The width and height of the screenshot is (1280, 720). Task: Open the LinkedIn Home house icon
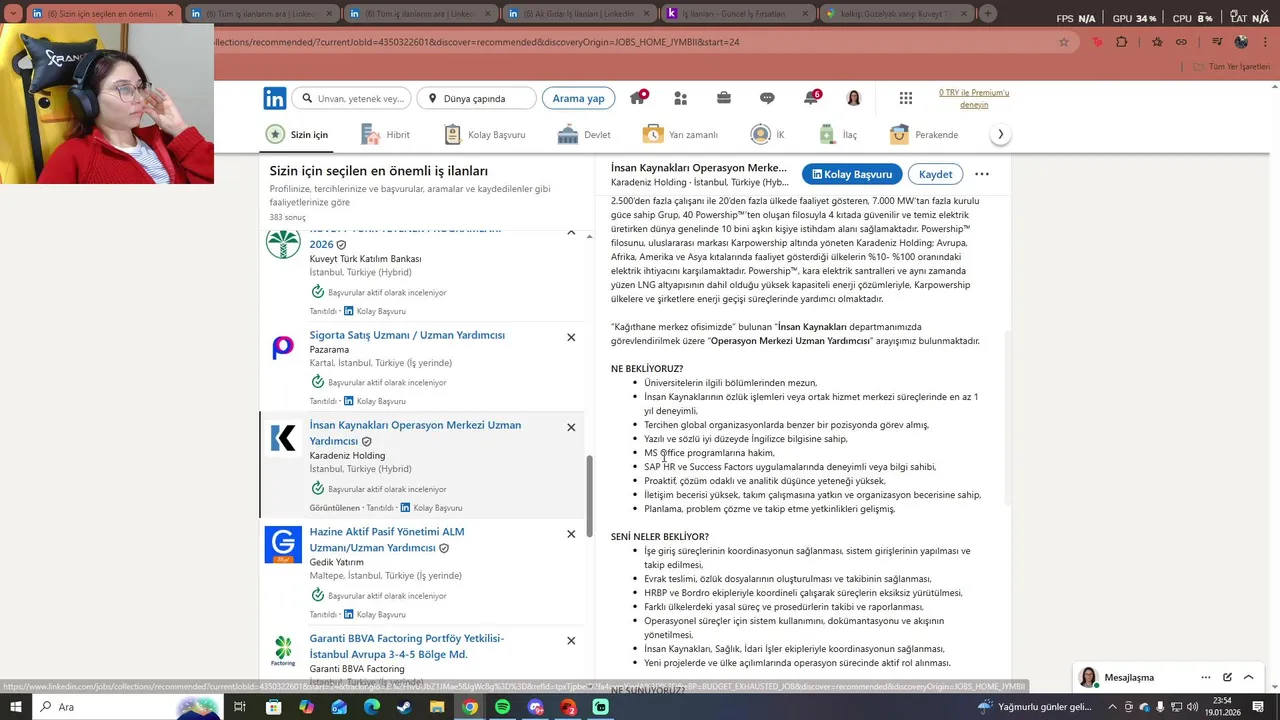tap(637, 97)
